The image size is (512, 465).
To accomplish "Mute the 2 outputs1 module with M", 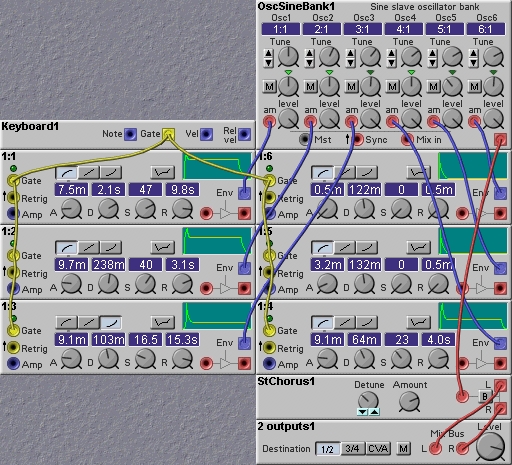I will click(403, 449).
